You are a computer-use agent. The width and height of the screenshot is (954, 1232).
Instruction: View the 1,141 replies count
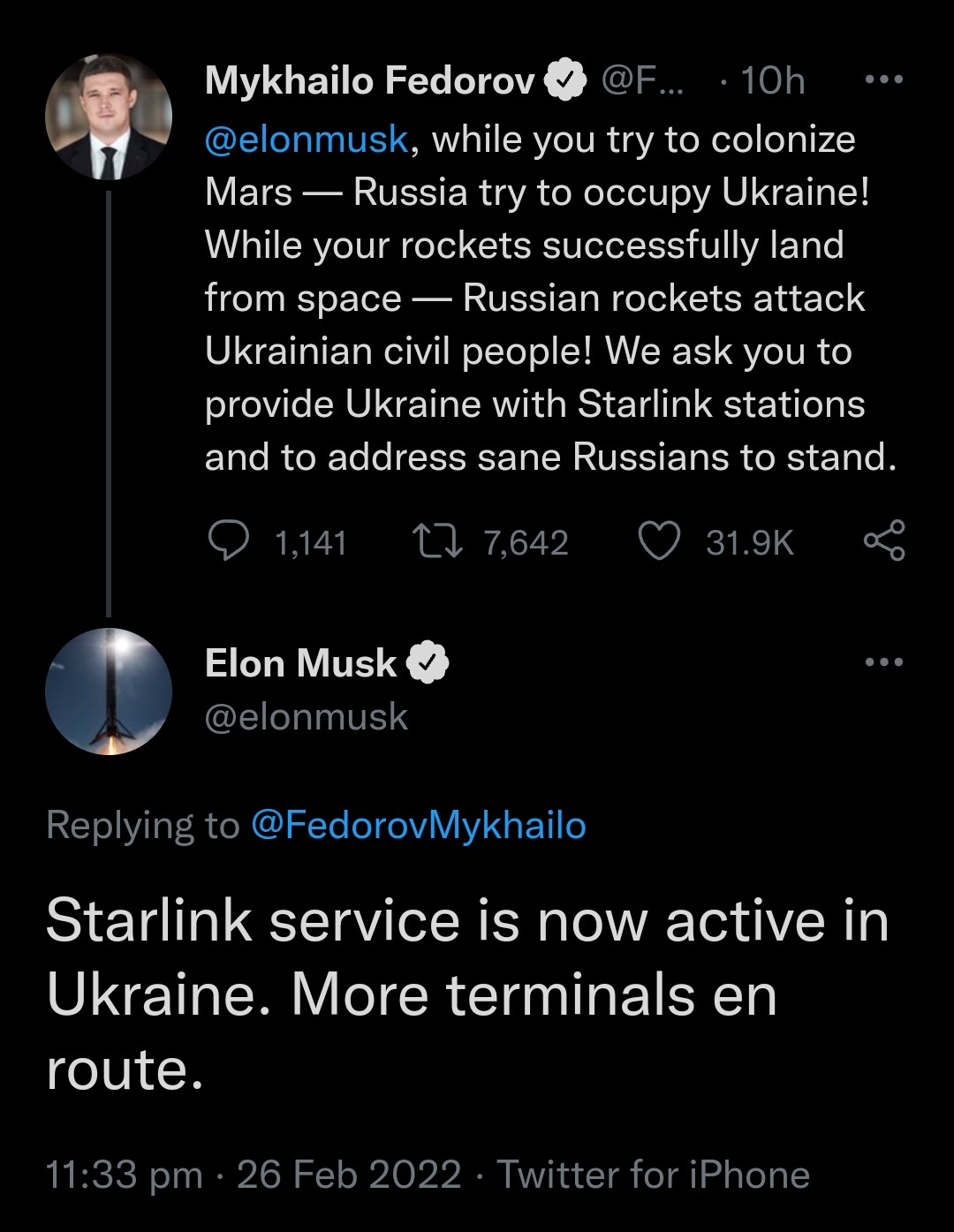311,543
